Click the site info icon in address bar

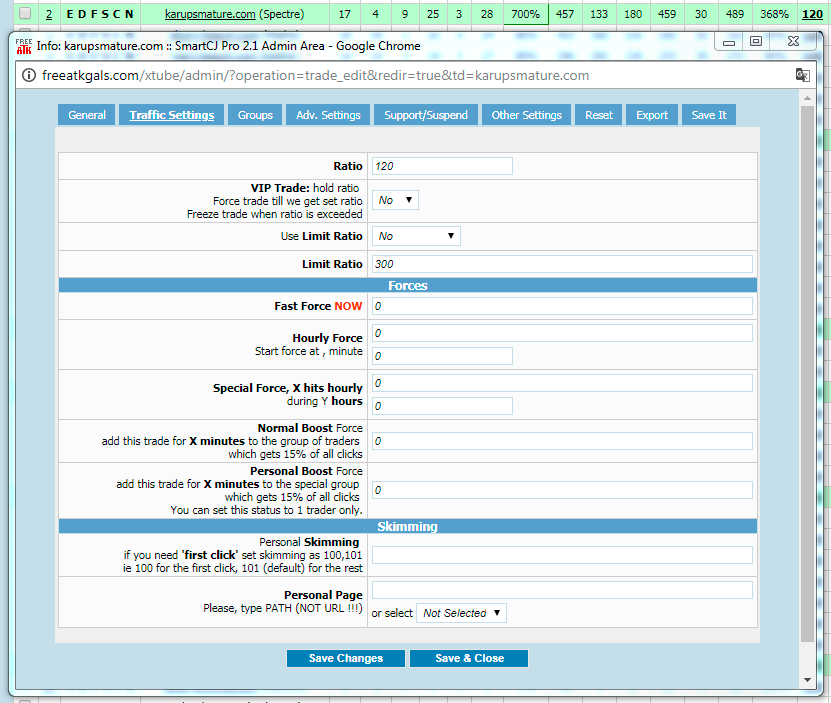(x=29, y=75)
